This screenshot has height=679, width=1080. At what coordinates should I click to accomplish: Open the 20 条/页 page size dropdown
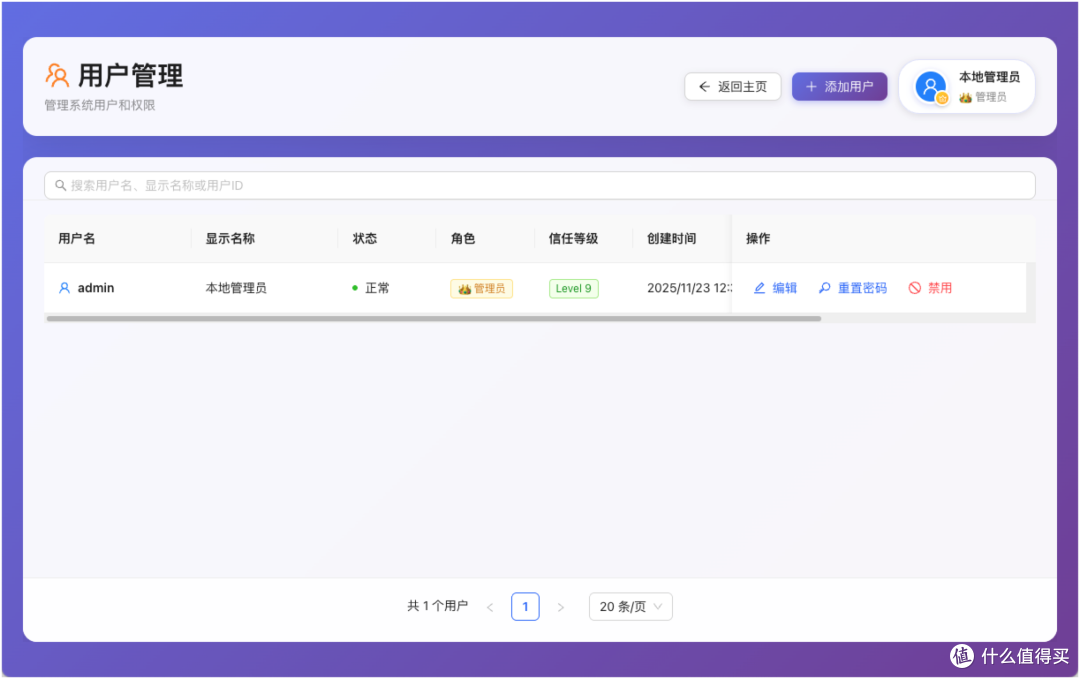(630, 607)
